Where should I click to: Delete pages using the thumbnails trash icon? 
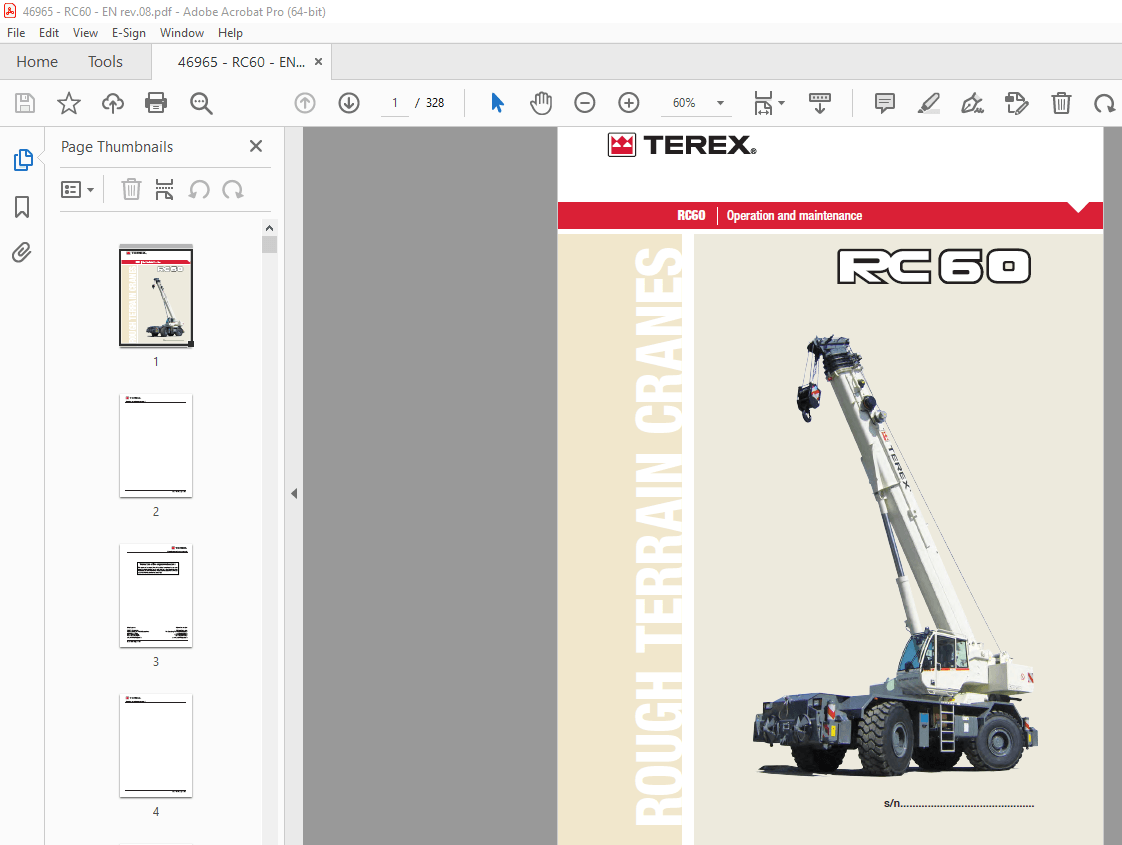click(x=131, y=189)
